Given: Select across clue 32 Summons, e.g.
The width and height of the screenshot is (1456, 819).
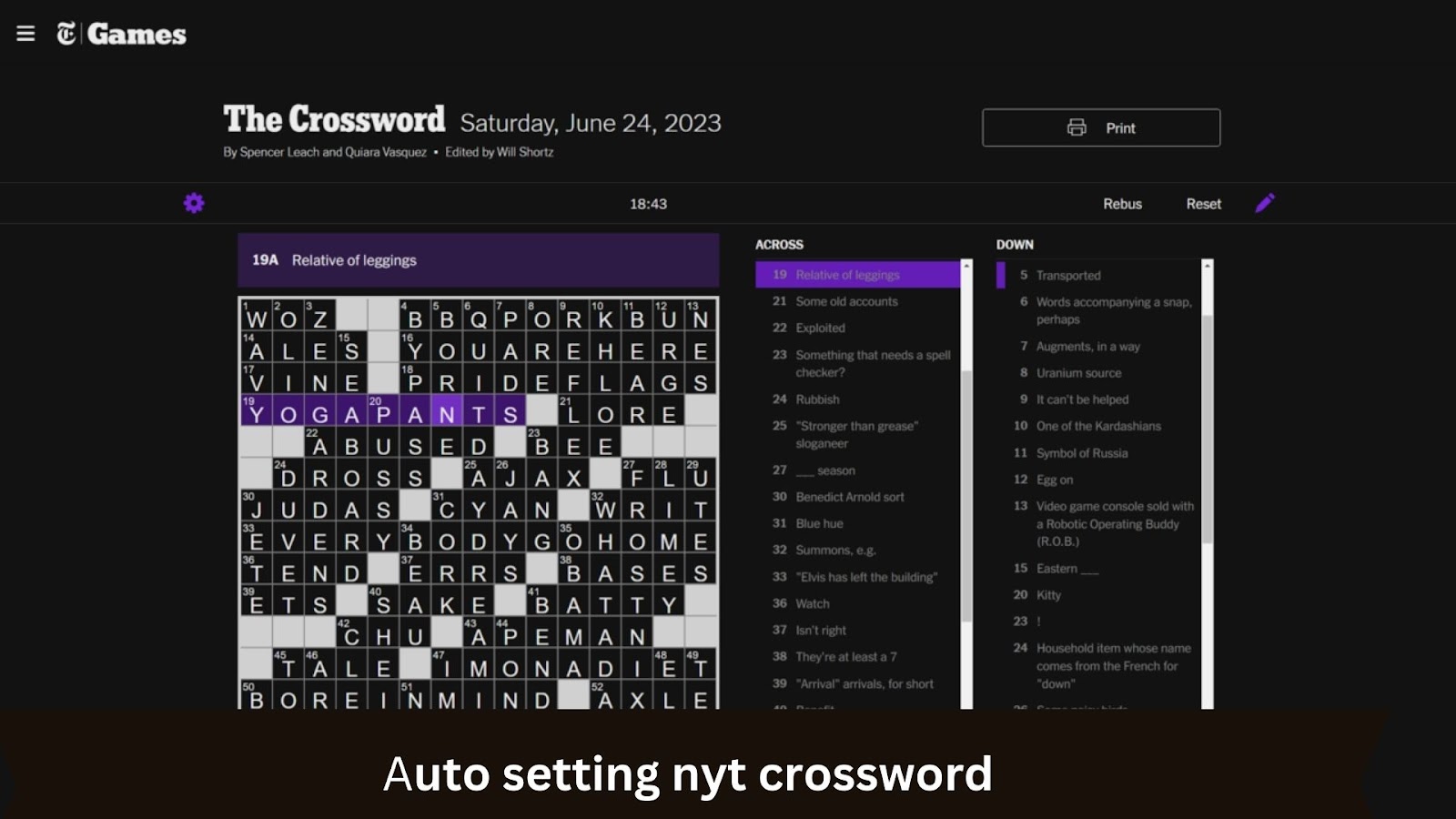Looking at the screenshot, I should [x=857, y=550].
